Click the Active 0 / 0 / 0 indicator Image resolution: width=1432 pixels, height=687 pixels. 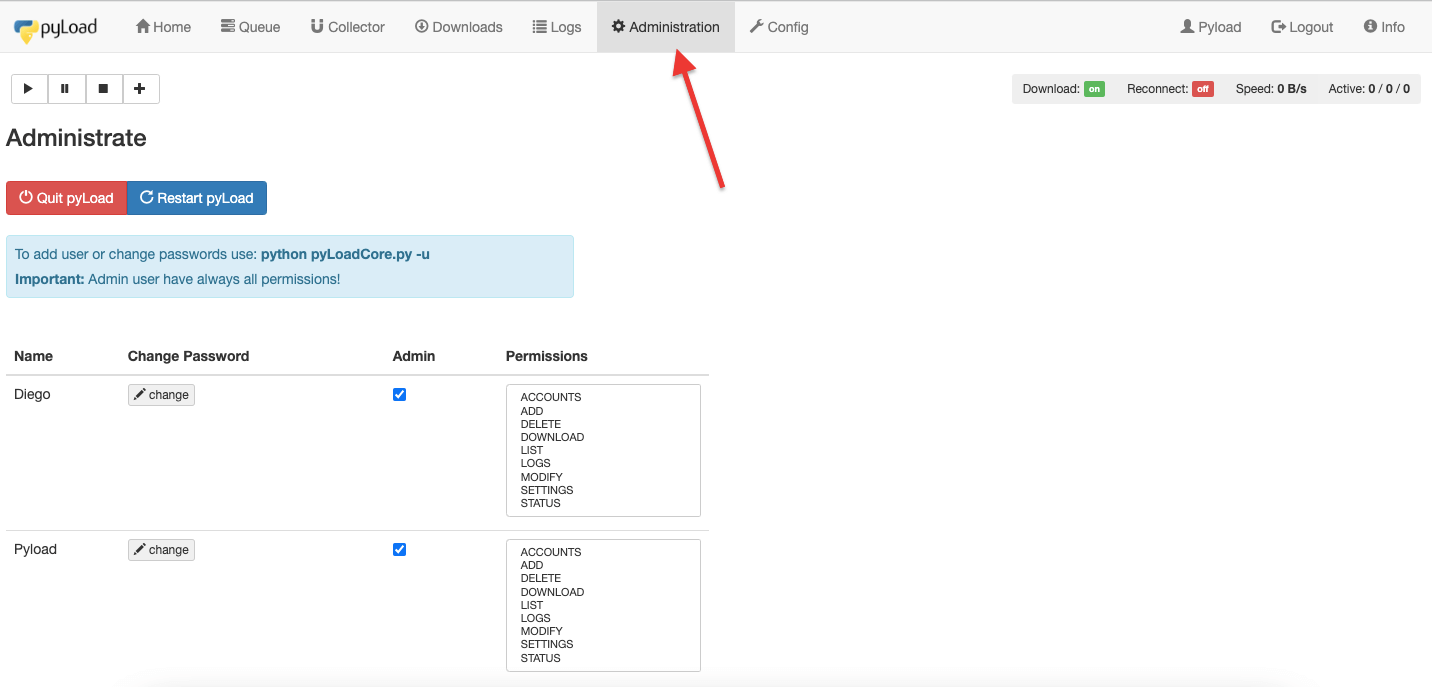pyautogui.click(x=1369, y=89)
